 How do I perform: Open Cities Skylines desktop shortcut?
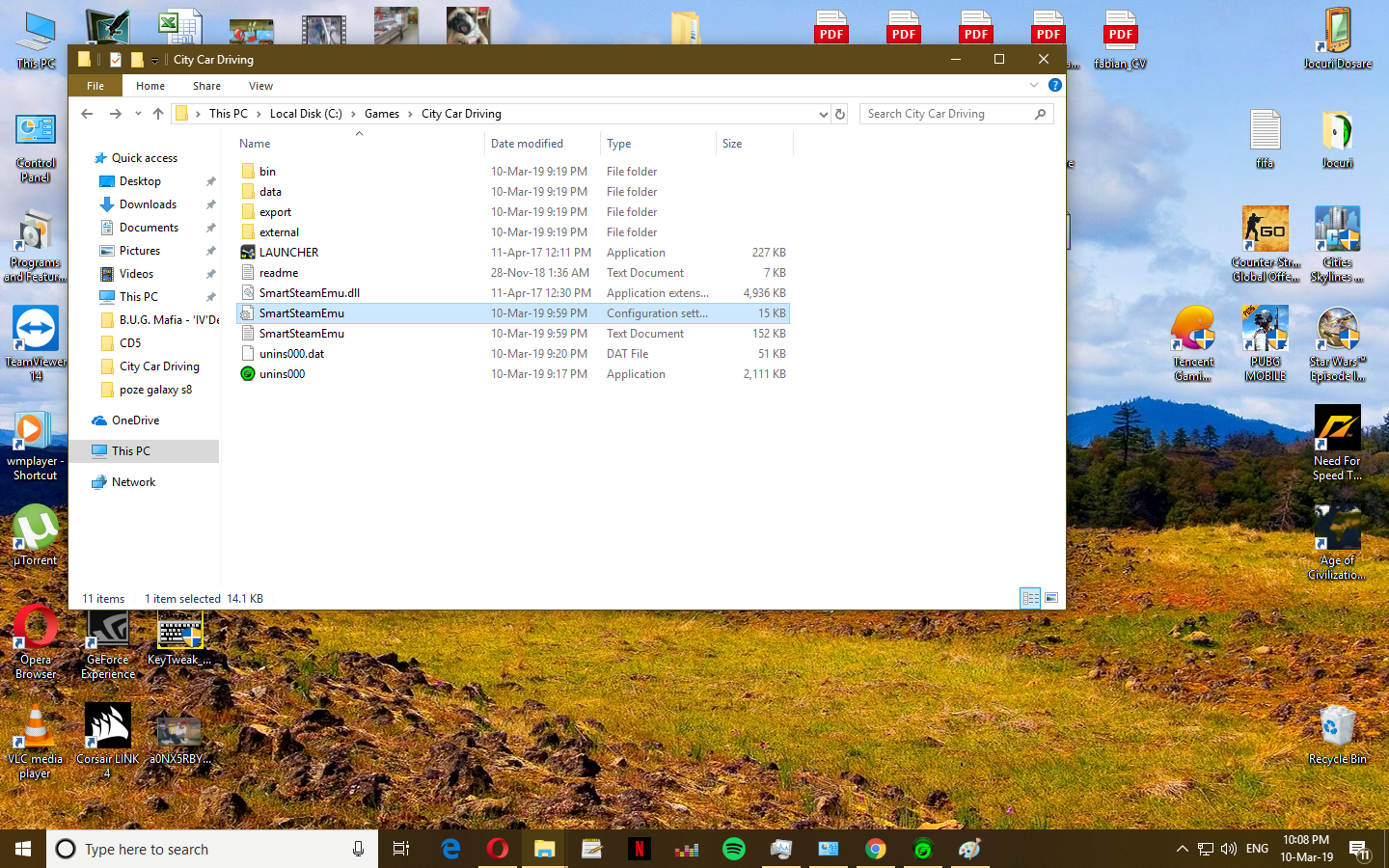[1337, 244]
